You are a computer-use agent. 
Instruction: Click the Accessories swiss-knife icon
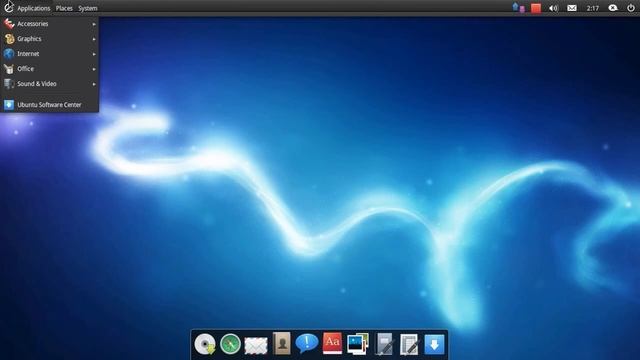[x=9, y=24]
